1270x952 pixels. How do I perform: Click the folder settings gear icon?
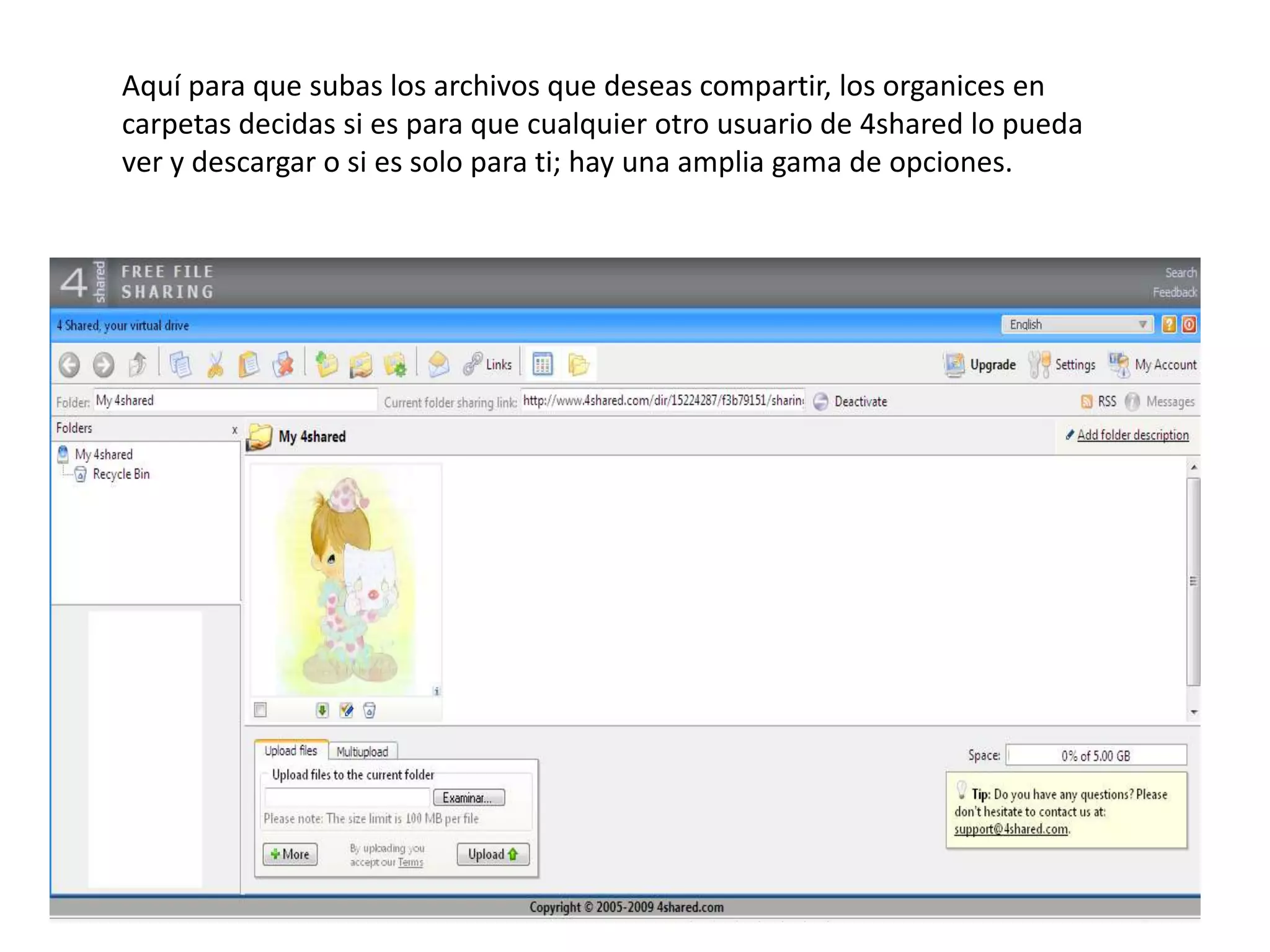point(396,364)
